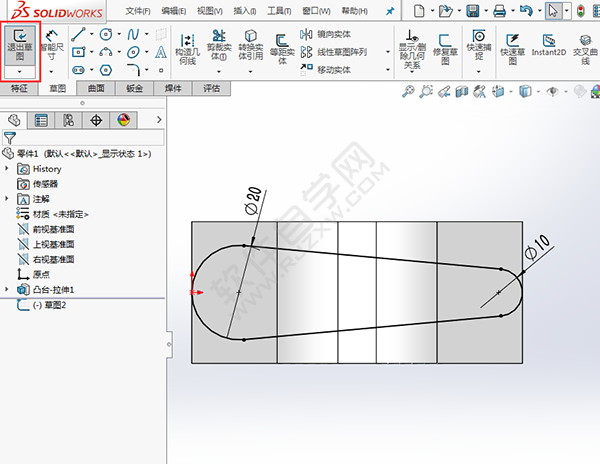Switch to the 钣金 (Sheet Metal) tab
Viewport: 600px width, 464px height.
click(135, 89)
